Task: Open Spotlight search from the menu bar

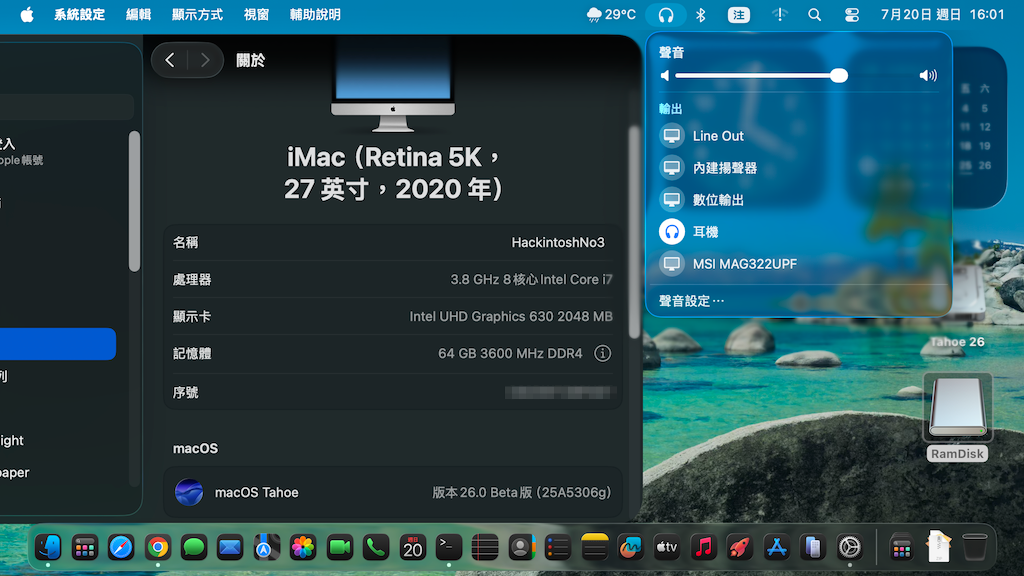Action: coord(814,14)
